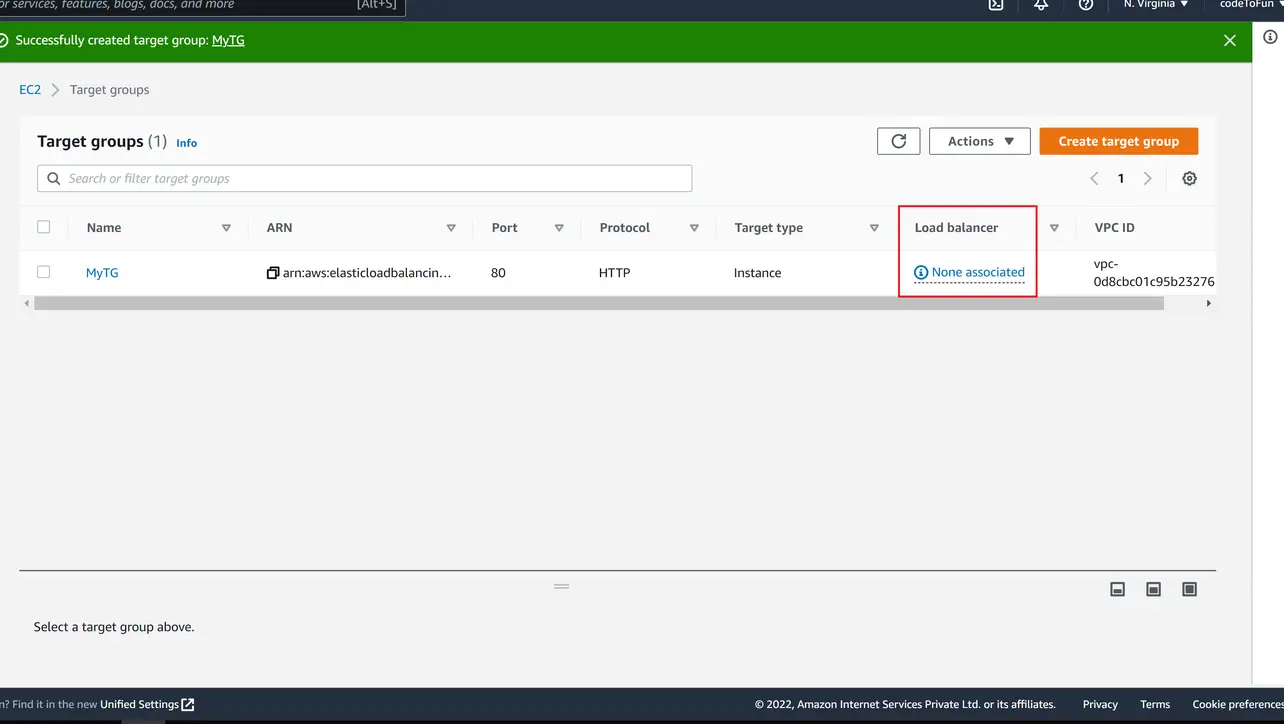
Task: Click the horizontal table scrollbar
Action: tap(598, 303)
